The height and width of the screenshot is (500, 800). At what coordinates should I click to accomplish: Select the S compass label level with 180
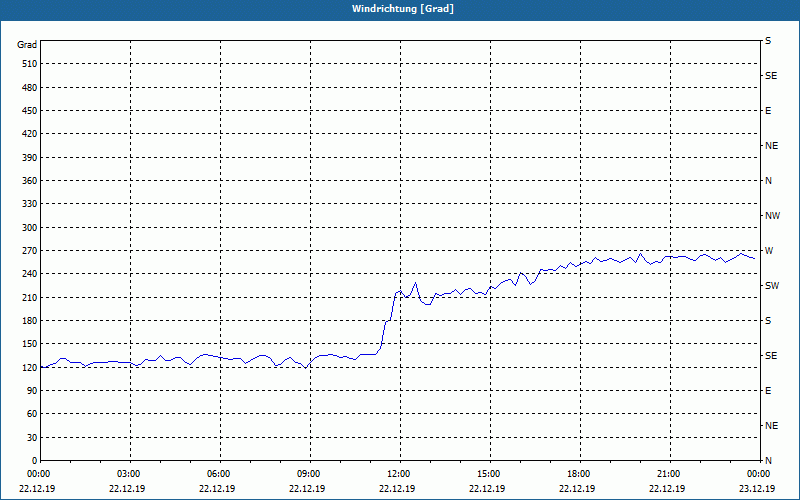(768, 321)
